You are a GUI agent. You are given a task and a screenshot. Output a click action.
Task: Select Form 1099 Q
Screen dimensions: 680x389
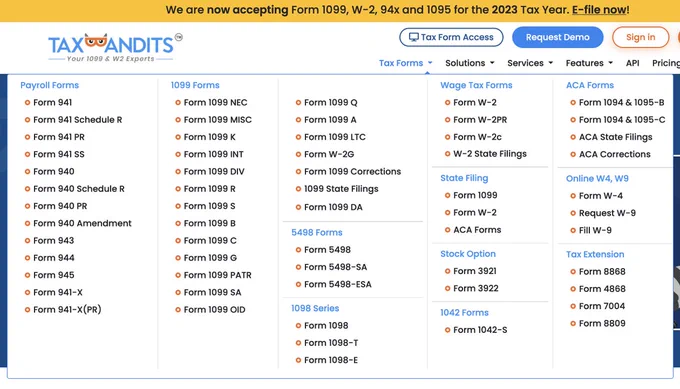click(331, 103)
